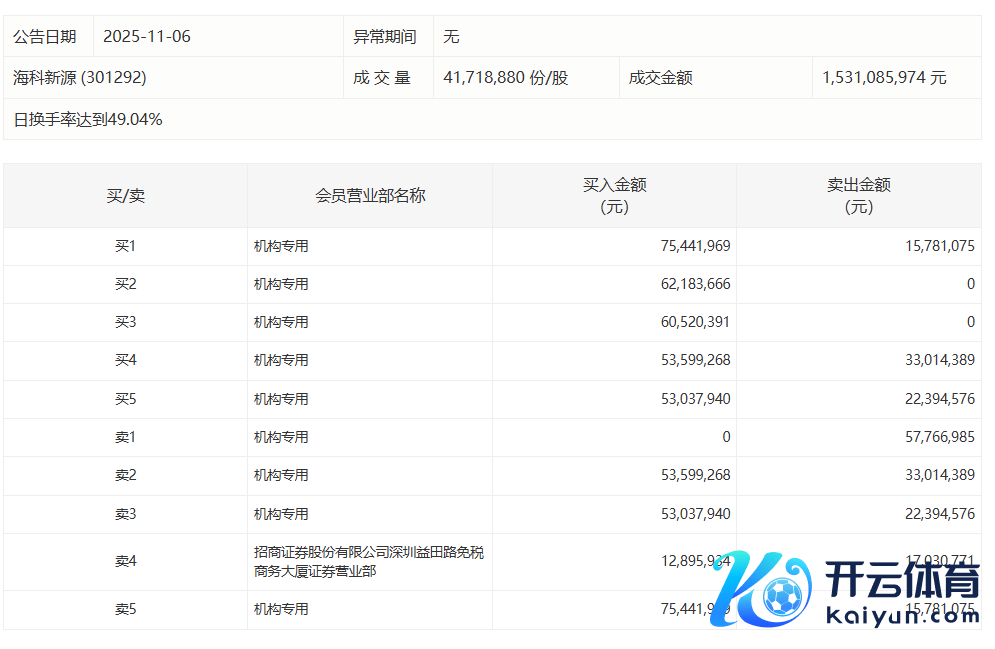Select the sell amount 57,766,985 in row 卖1
Image resolution: width=995 pixels, height=649 pixels.
coord(924,437)
